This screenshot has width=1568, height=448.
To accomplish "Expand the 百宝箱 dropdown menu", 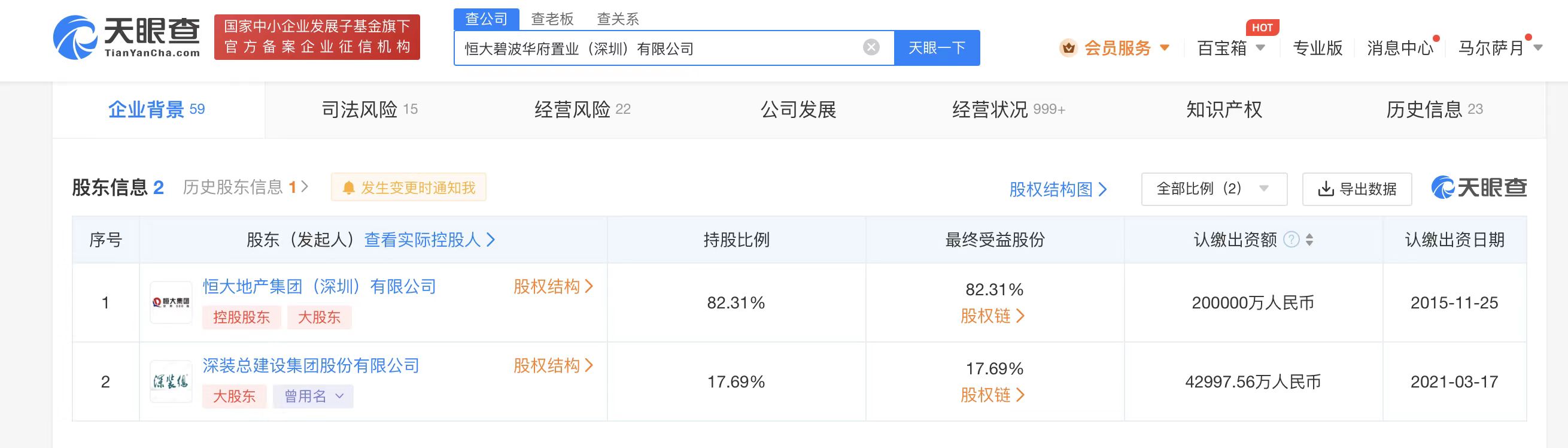I will [1260, 47].
